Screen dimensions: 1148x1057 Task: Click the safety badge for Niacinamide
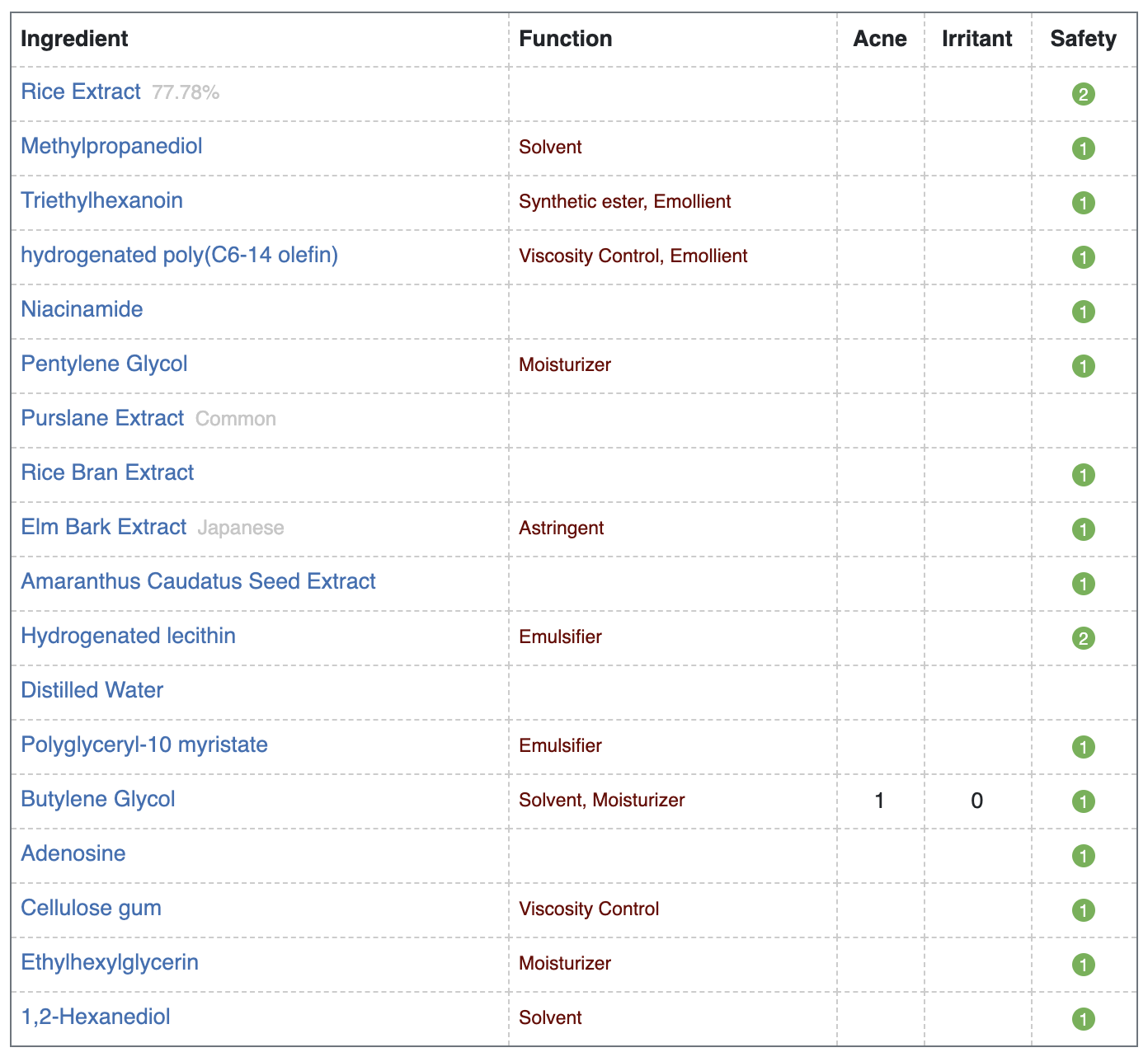(1083, 312)
